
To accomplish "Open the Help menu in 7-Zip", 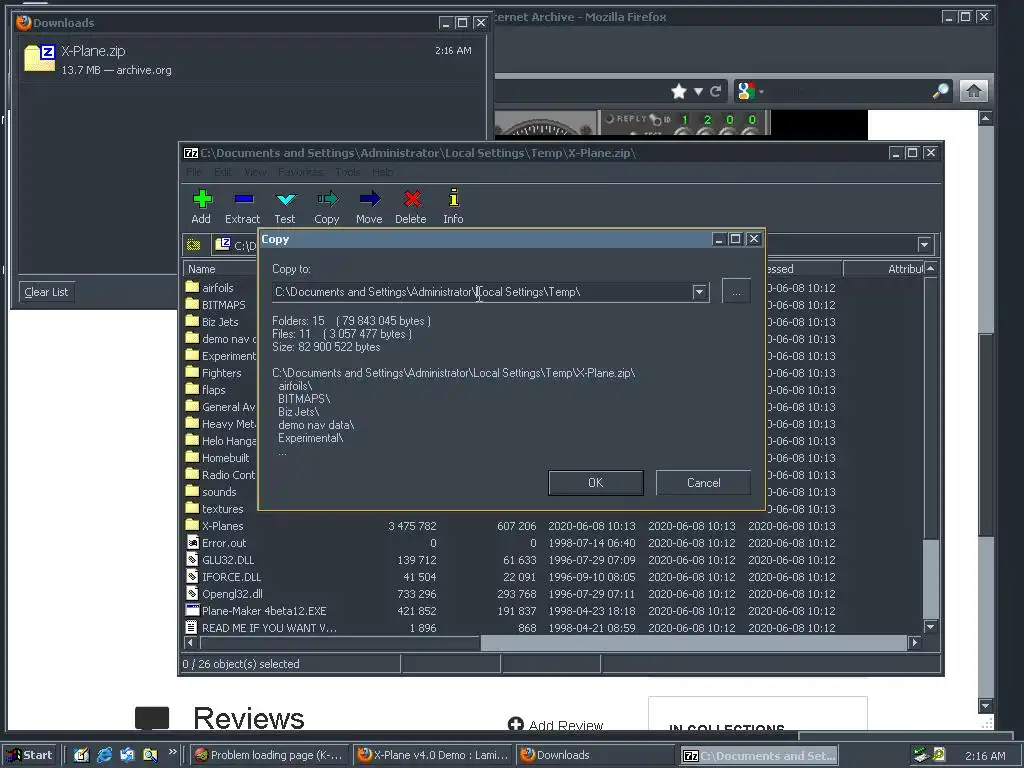I will pos(383,172).
